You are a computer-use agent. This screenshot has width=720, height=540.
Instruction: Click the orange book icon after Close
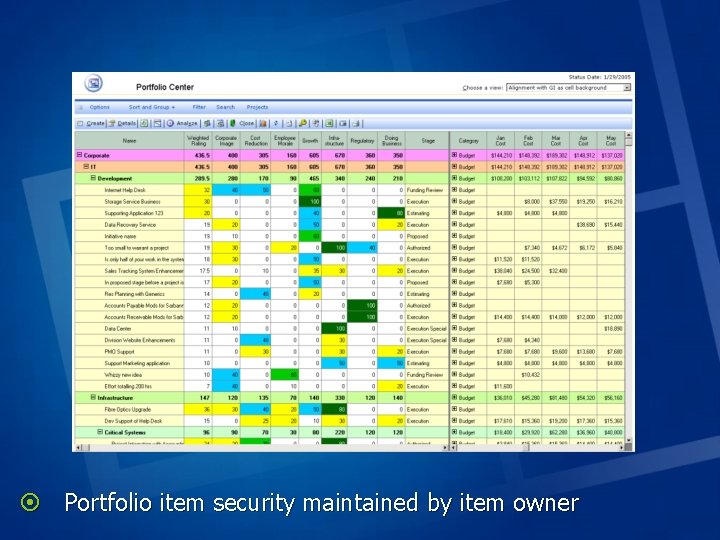click(x=263, y=124)
